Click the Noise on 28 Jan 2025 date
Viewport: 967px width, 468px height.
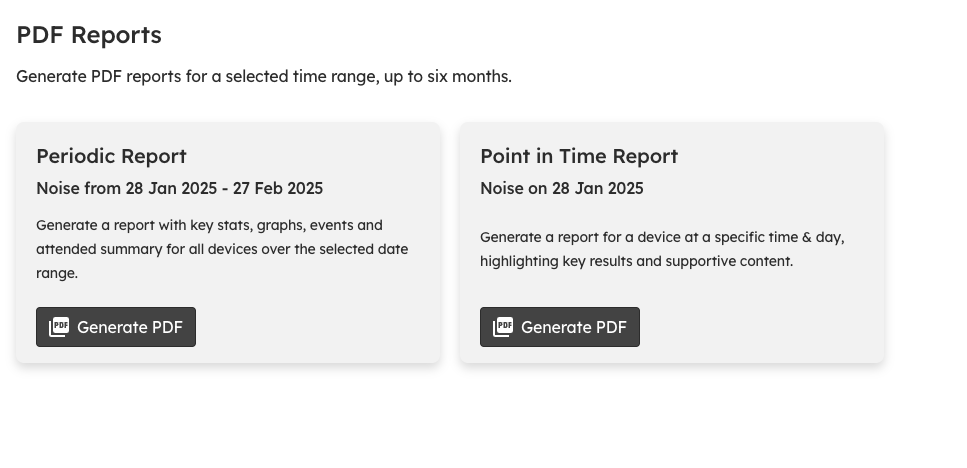tap(562, 188)
